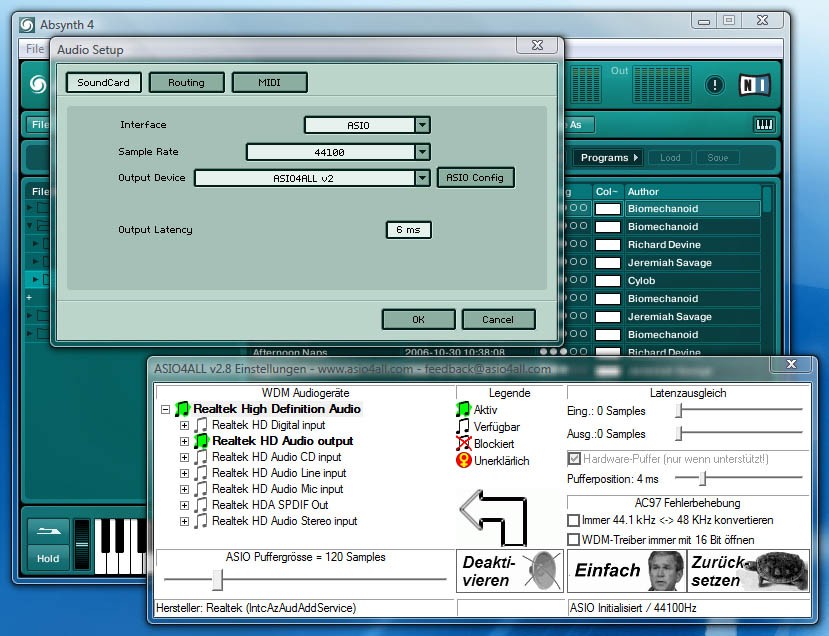Adjust the ASIO Puffergrösse slider handle
This screenshot has height=636, width=829.
(217, 579)
